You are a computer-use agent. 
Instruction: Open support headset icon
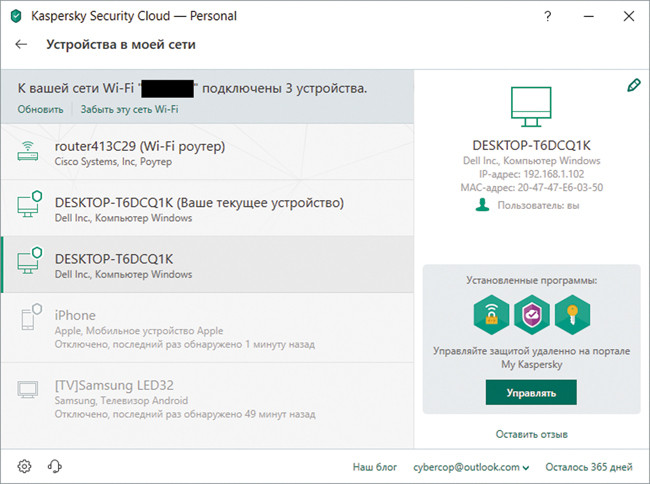pyautogui.click(x=55, y=466)
